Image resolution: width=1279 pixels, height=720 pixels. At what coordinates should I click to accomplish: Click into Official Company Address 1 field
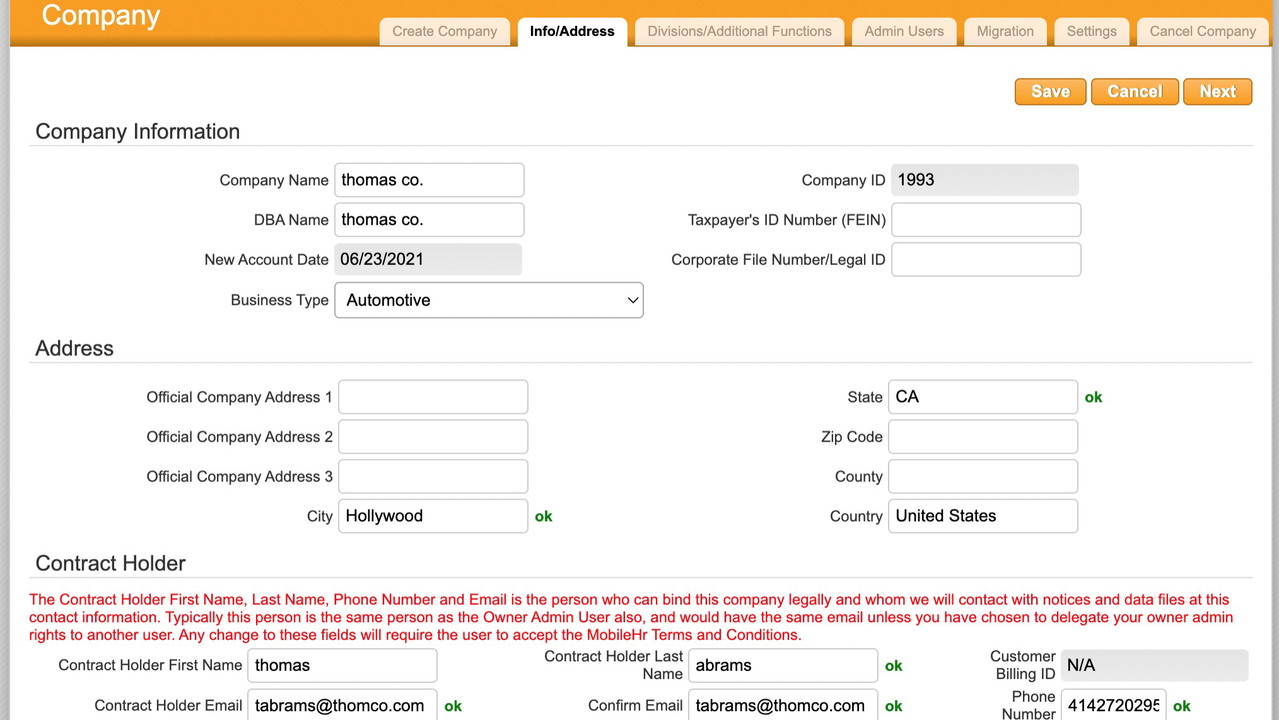(432, 397)
